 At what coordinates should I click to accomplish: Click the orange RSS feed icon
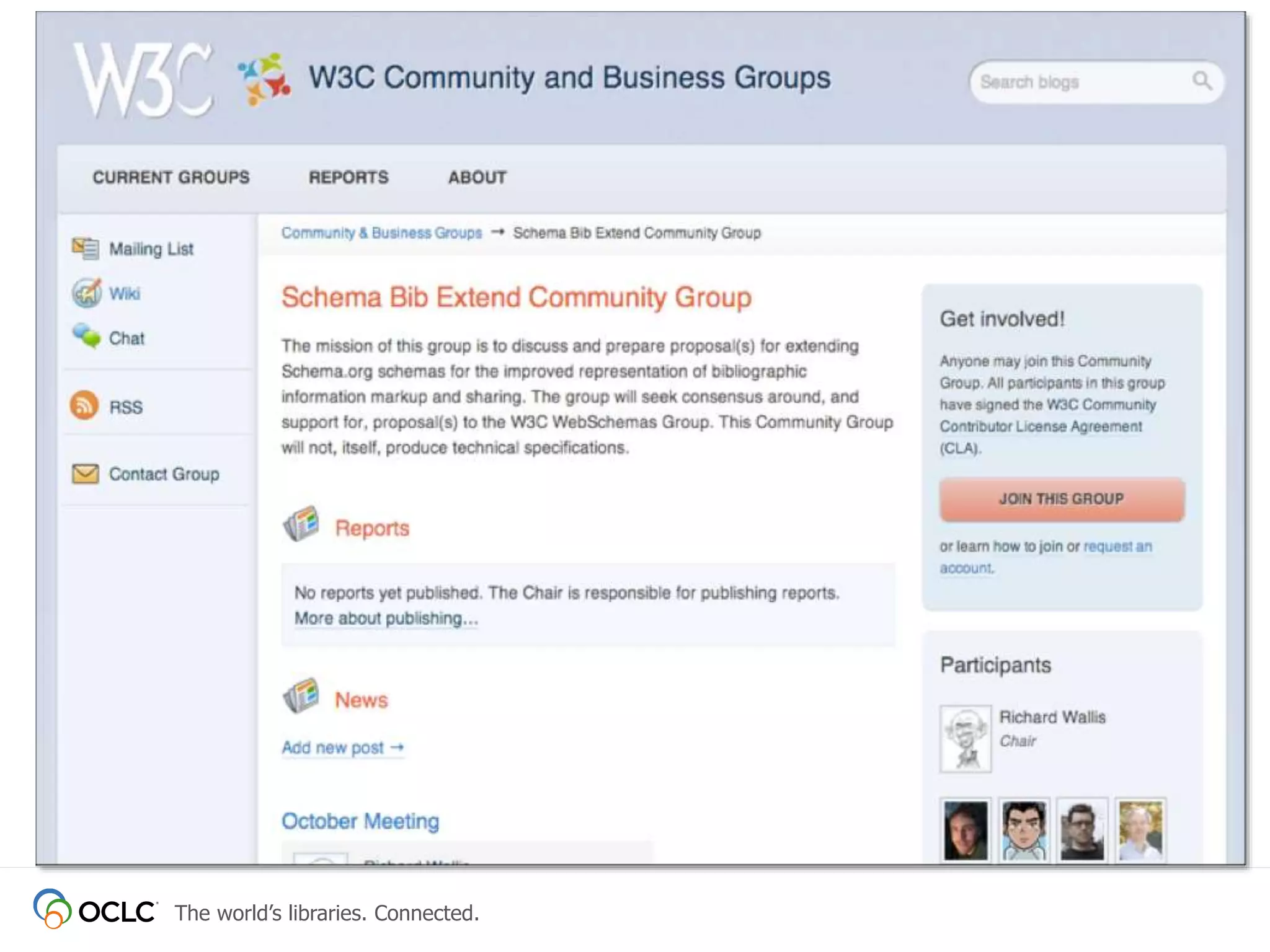pyautogui.click(x=84, y=406)
